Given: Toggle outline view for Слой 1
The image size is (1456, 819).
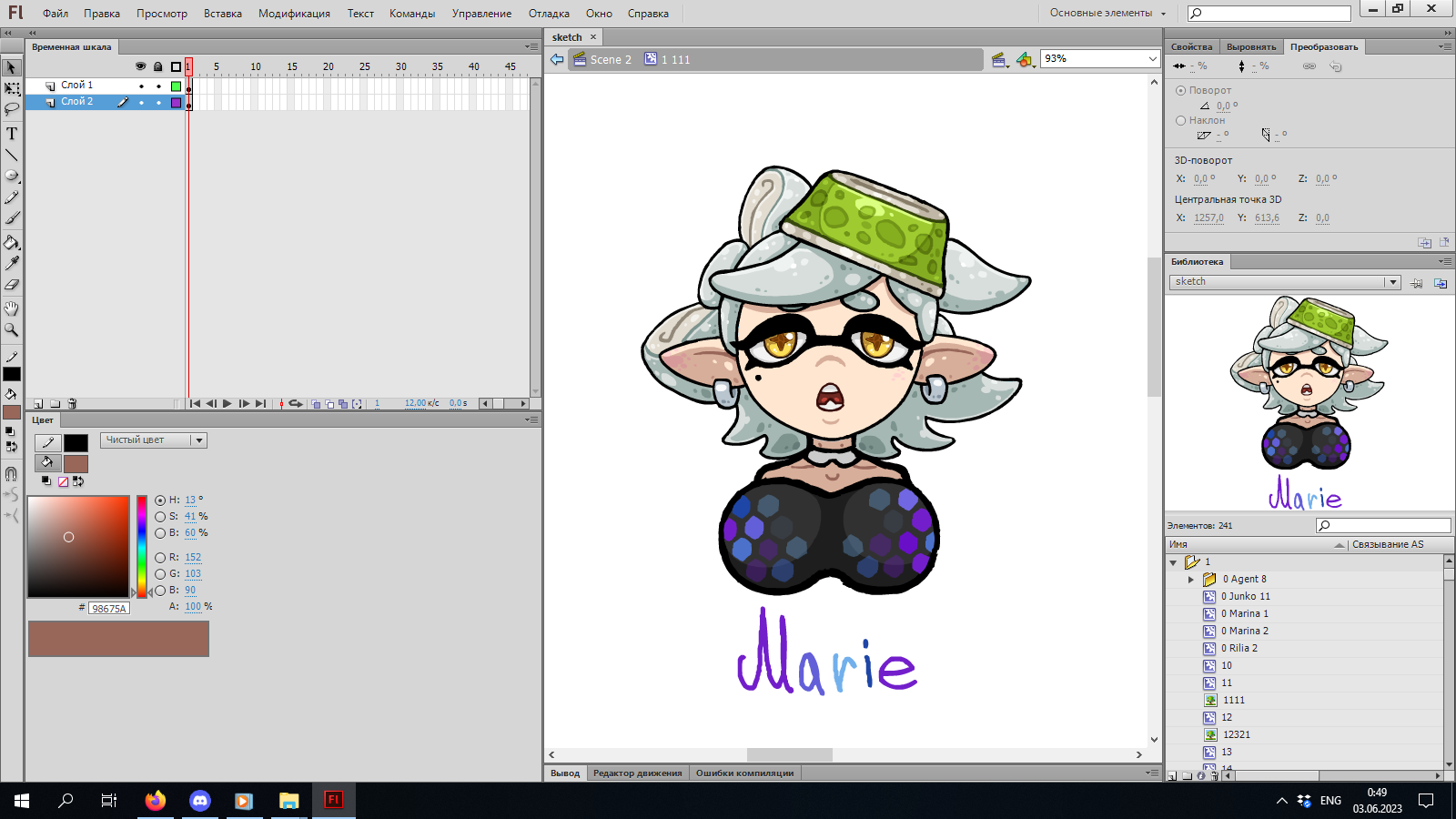Looking at the screenshot, I should (177, 86).
